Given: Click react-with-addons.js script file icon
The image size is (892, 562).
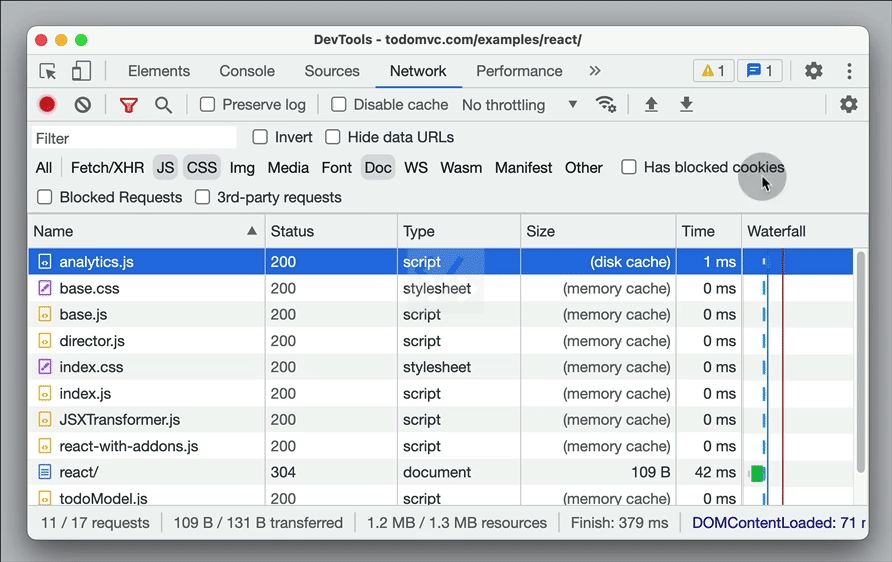Looking at the screenshot, I should tap(44, 446).
